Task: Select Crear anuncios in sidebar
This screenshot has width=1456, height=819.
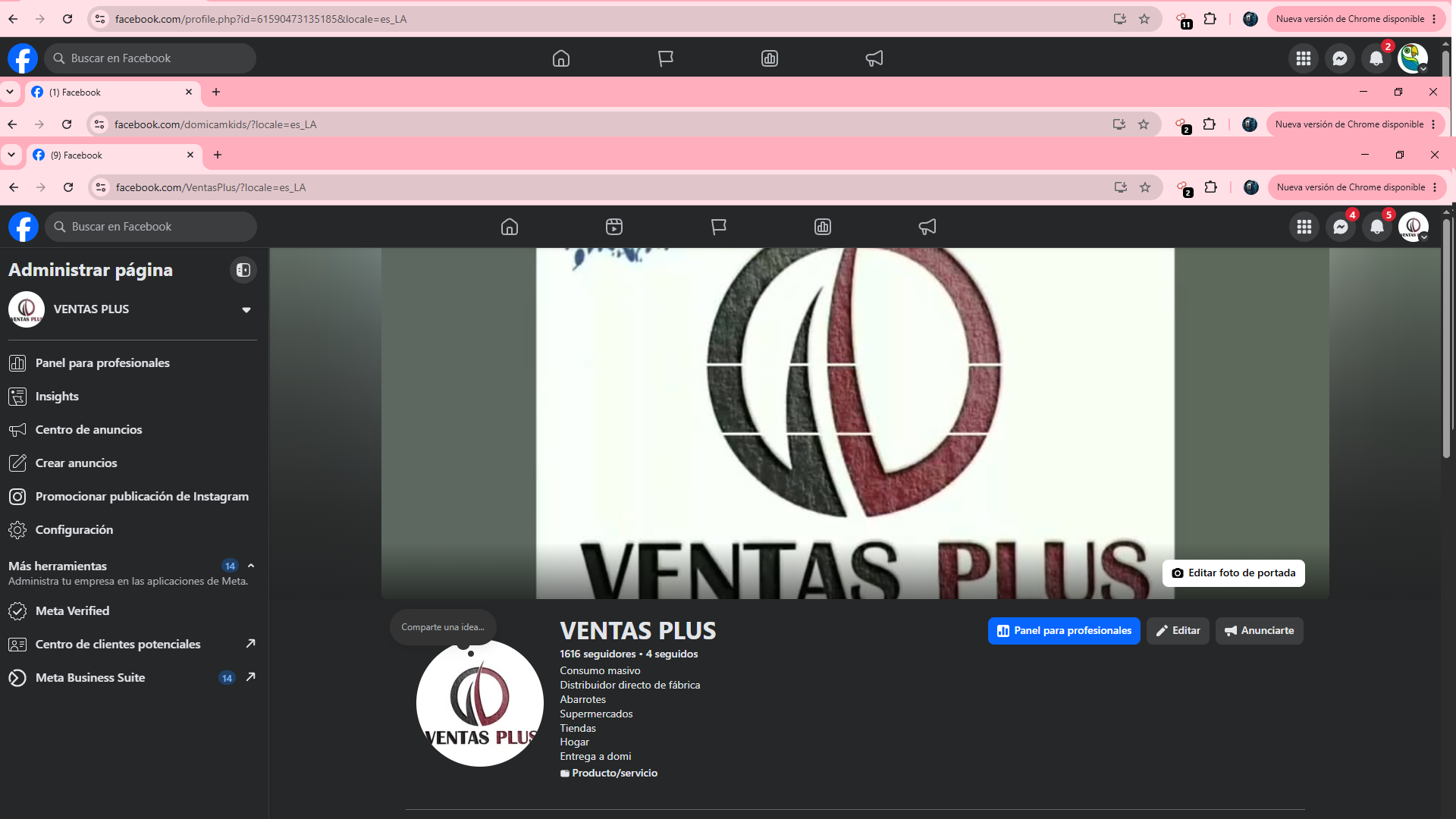Action: 132,463
